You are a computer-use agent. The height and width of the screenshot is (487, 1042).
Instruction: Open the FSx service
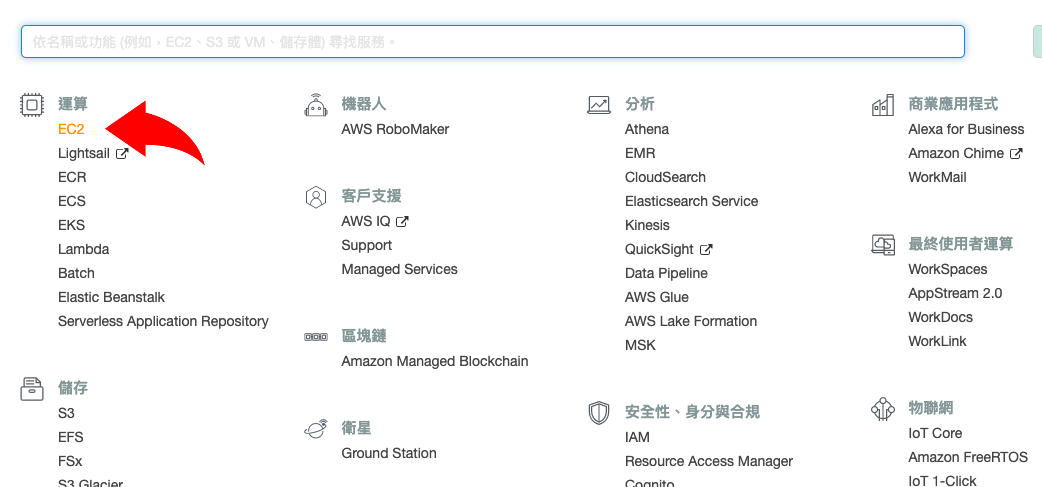pos(70,461)
